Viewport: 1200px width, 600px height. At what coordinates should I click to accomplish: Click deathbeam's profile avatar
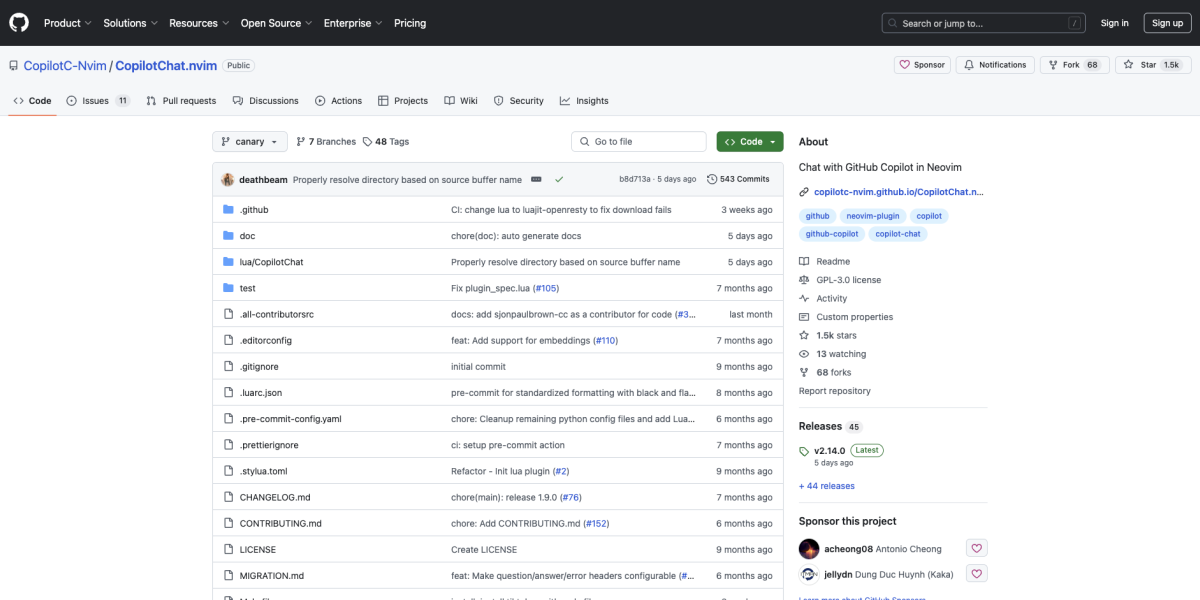(227, 179)
